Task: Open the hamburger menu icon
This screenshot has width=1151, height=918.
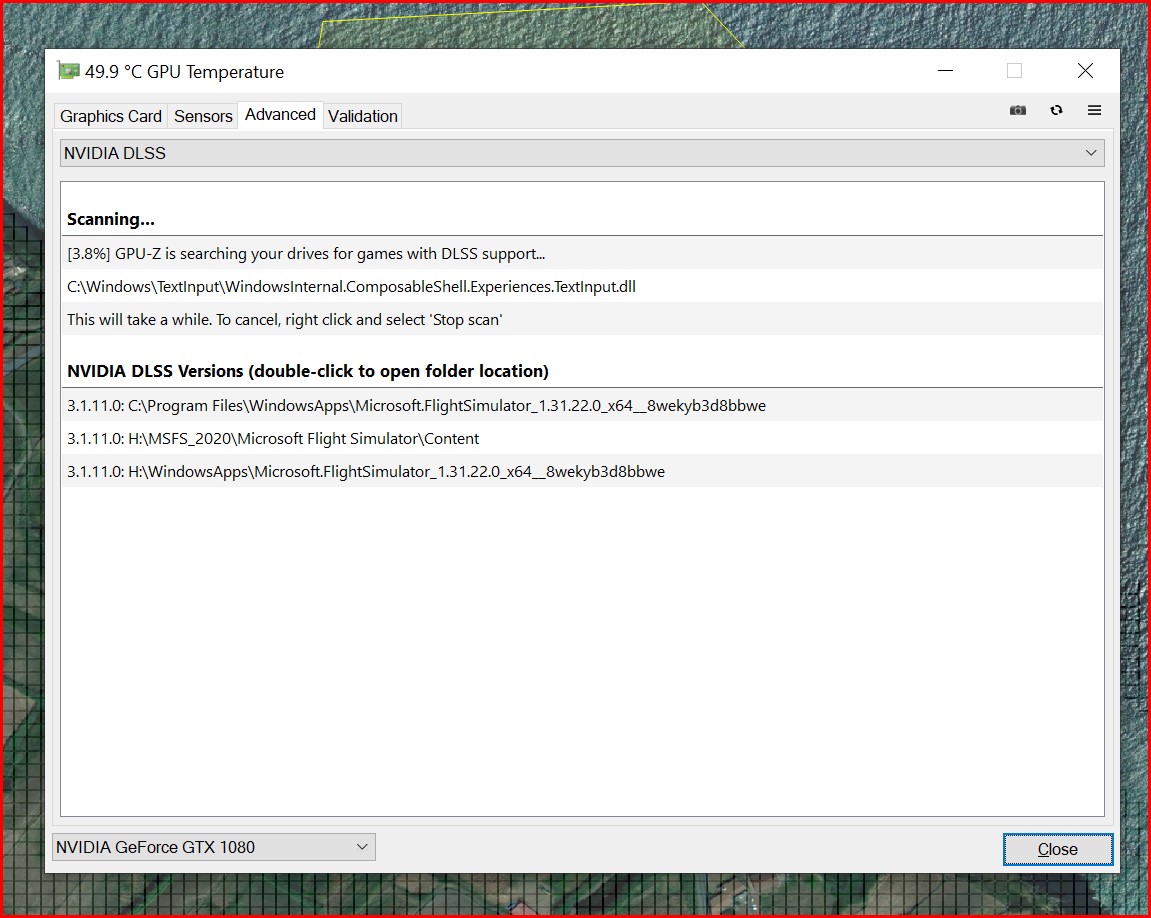Action: 1094,110
